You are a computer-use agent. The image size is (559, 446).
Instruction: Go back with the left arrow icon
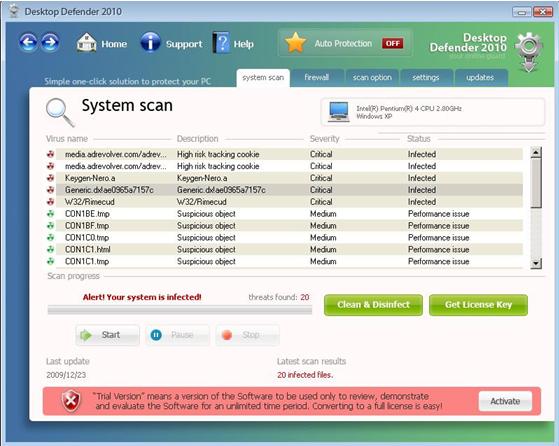point(28,43)
